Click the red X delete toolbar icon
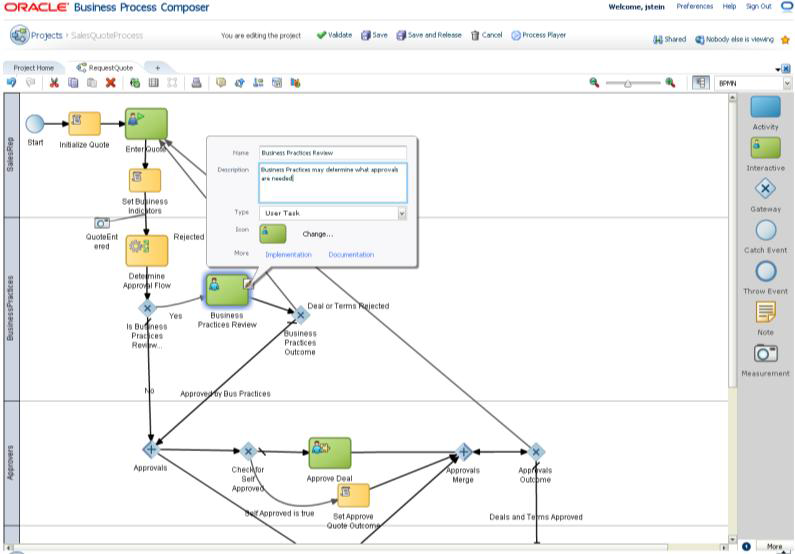 click(111, 83)
